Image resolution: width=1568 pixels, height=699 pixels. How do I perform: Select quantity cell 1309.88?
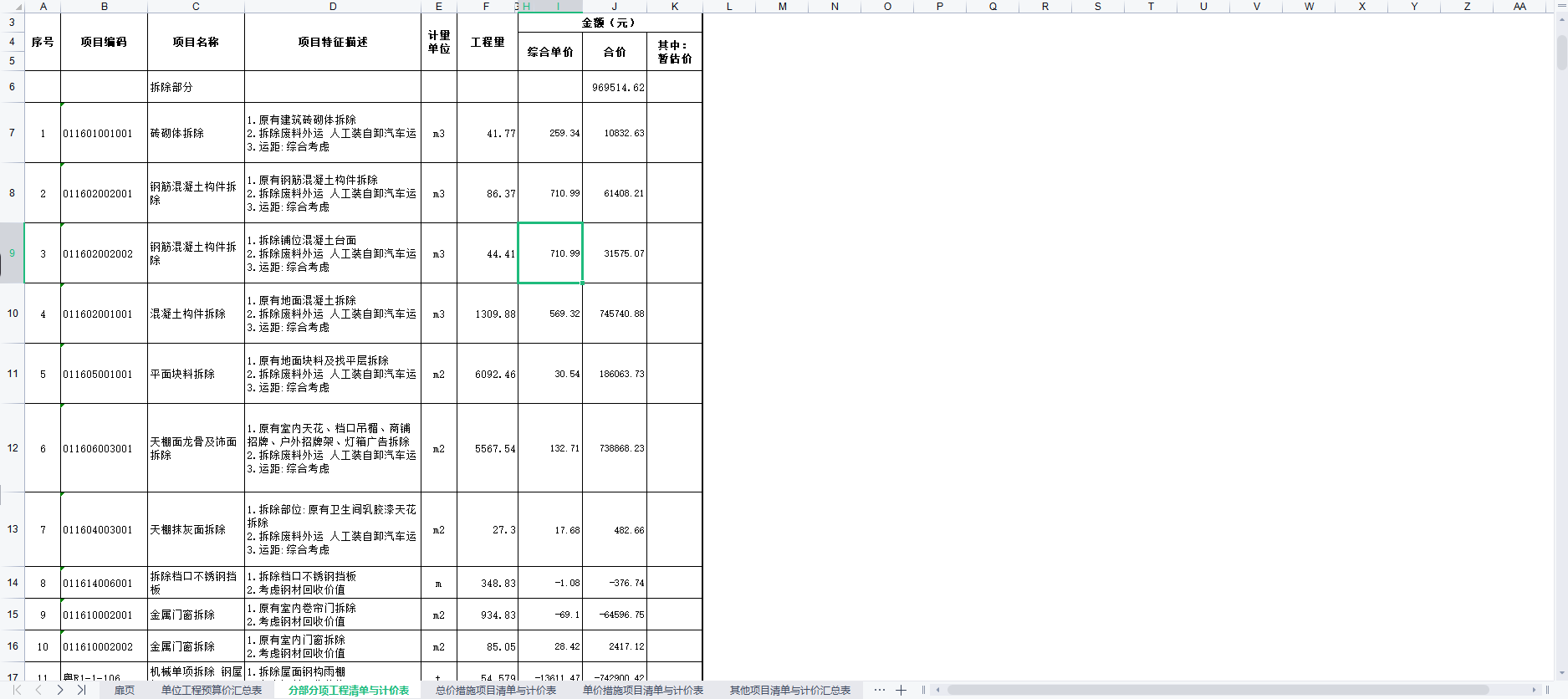(488, 314)
